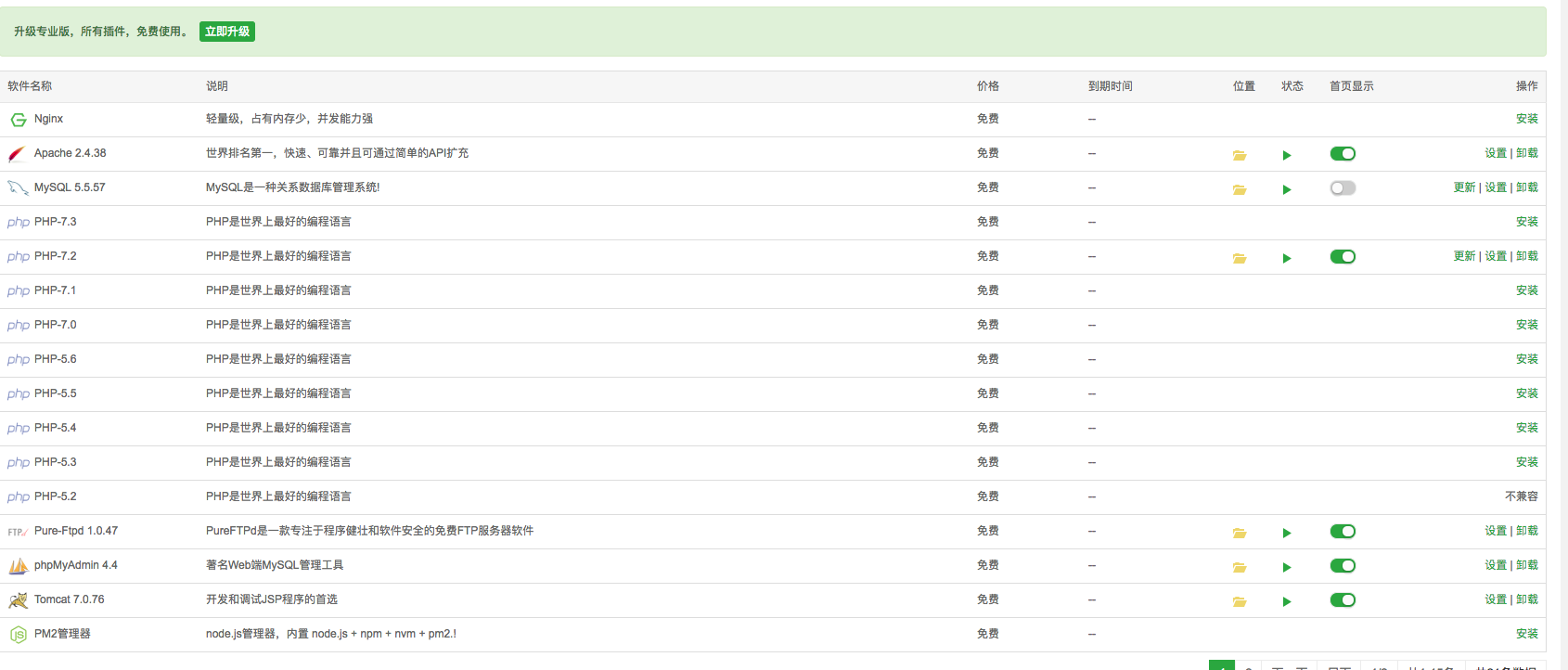Uninstall phpMyAdmin via 卸载 link
The image size is (1568, 670).
1526,565
